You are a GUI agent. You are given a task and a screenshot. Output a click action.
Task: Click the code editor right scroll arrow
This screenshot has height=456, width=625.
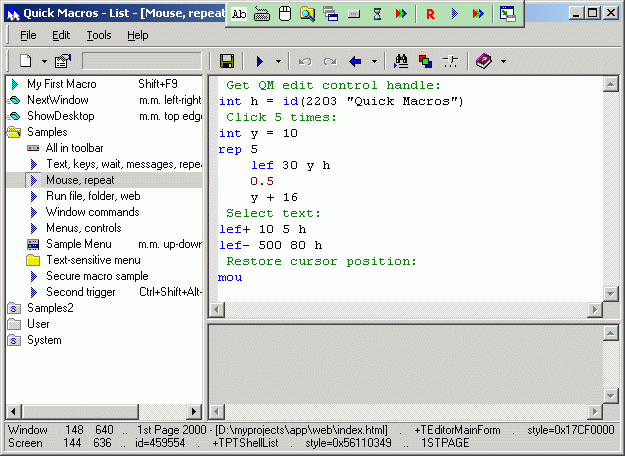click(x=595, y=309)
